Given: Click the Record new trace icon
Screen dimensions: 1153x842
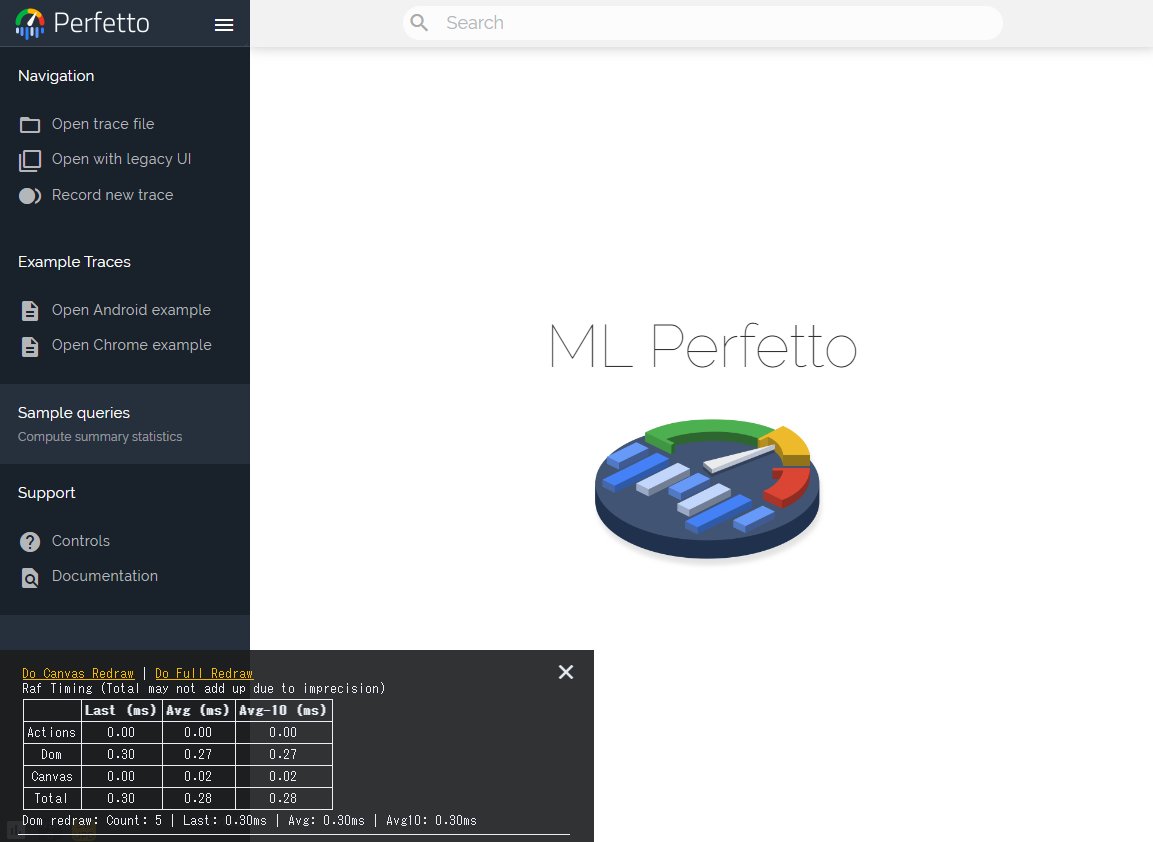Looking at the screenshot, I should point(30,196).
